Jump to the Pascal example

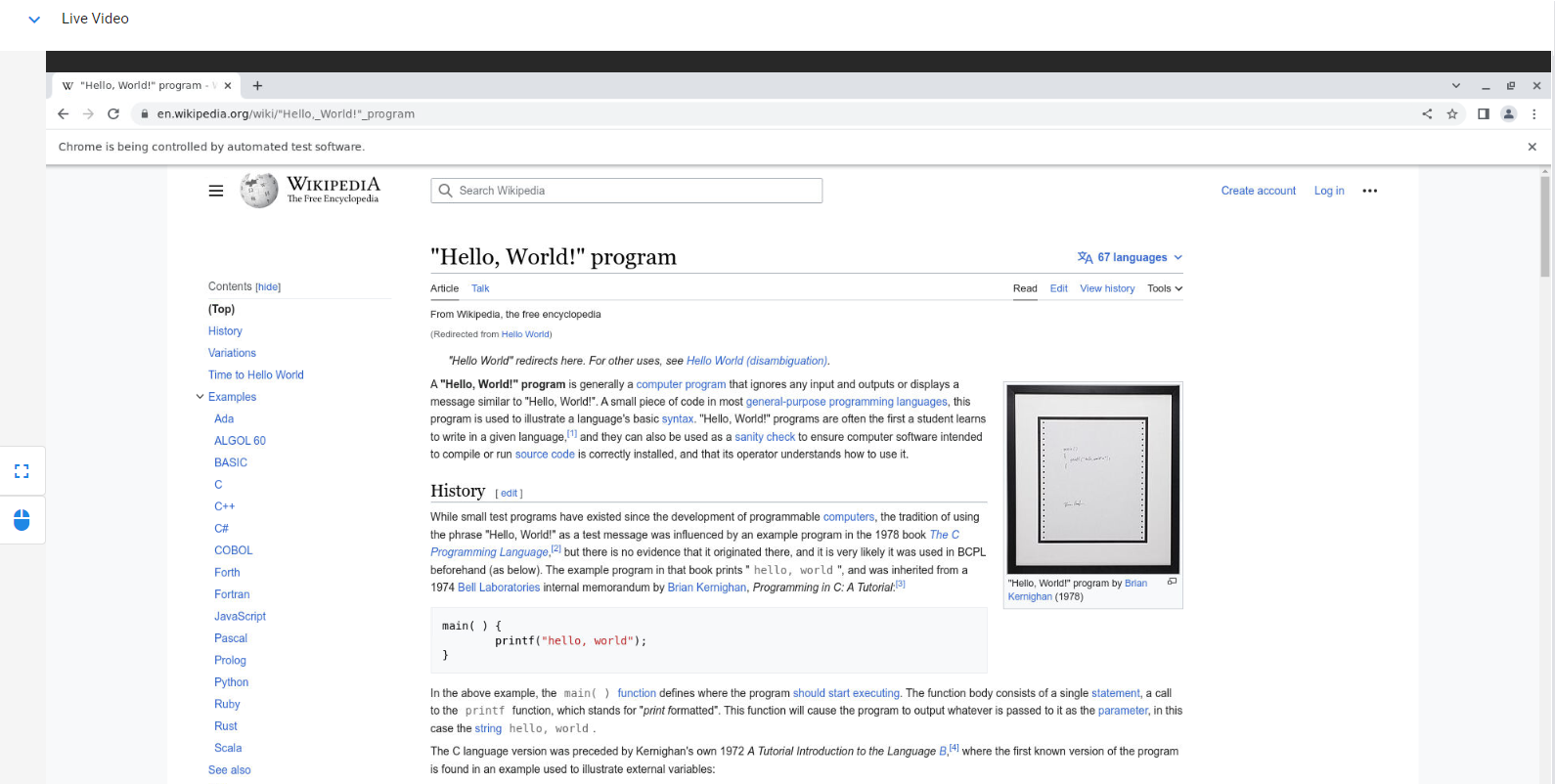(x=231, y=638)
